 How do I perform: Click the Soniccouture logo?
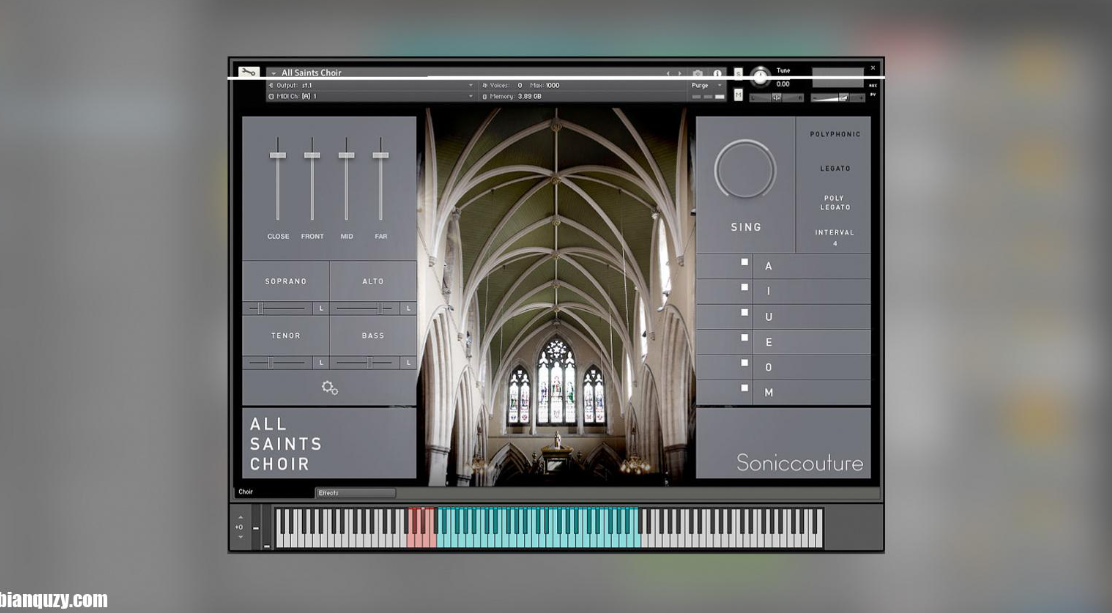799,463
